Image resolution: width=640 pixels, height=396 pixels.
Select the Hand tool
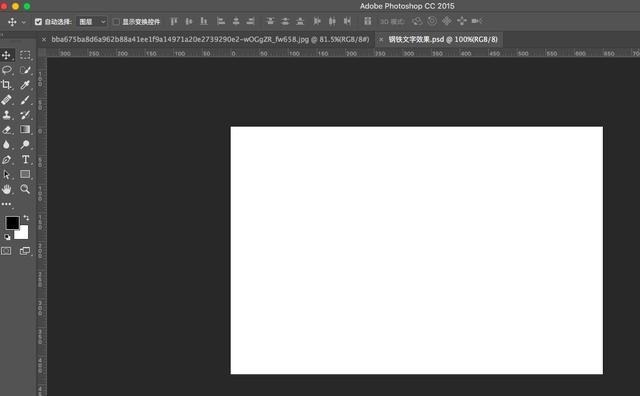[7, 189]
